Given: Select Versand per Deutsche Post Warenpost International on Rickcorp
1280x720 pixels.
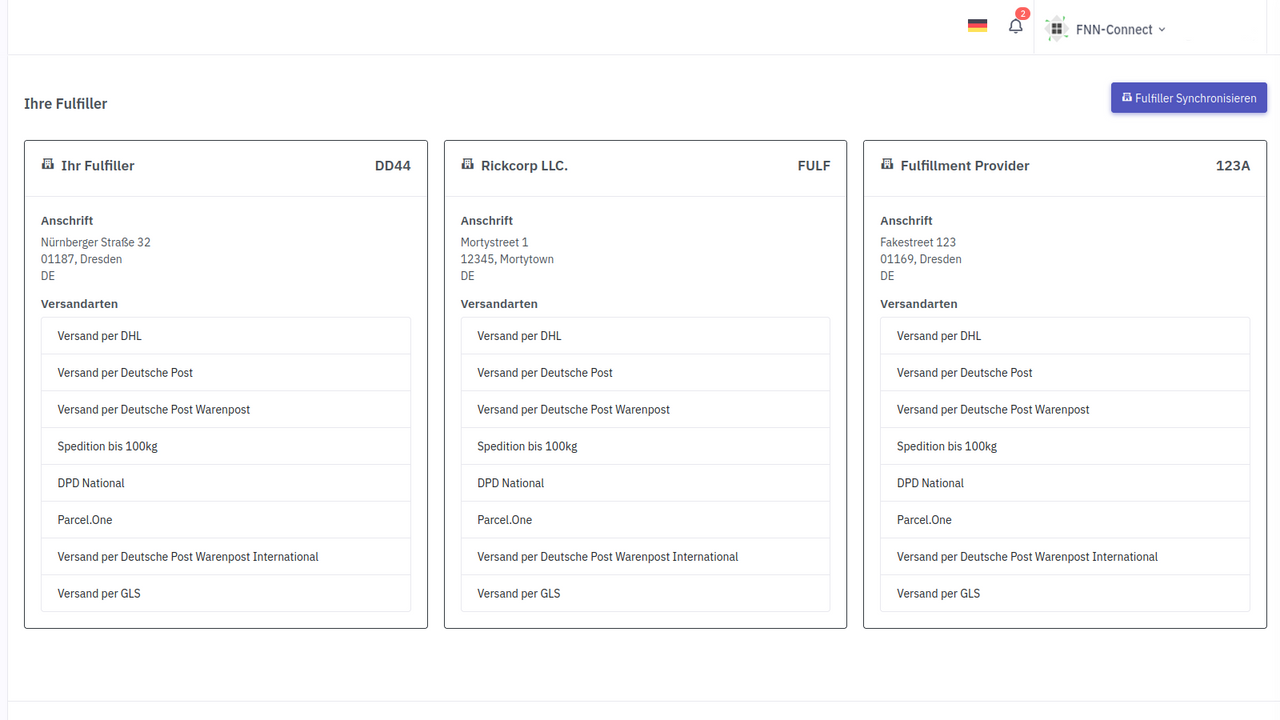Looking at the screenshot, I should (x=607, y=556).
